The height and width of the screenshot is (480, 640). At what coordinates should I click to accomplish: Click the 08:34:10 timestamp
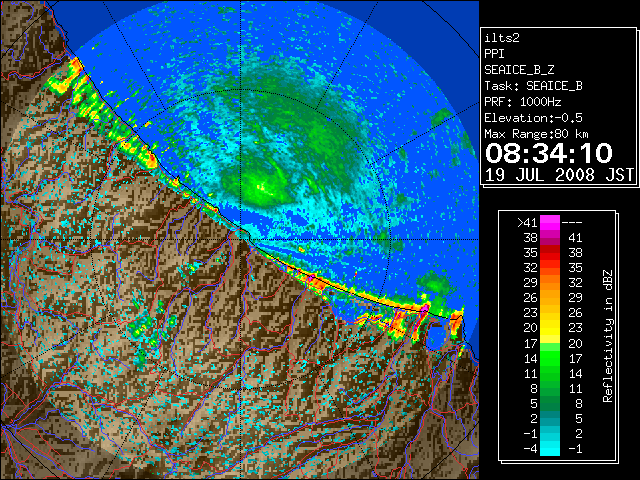549,153
